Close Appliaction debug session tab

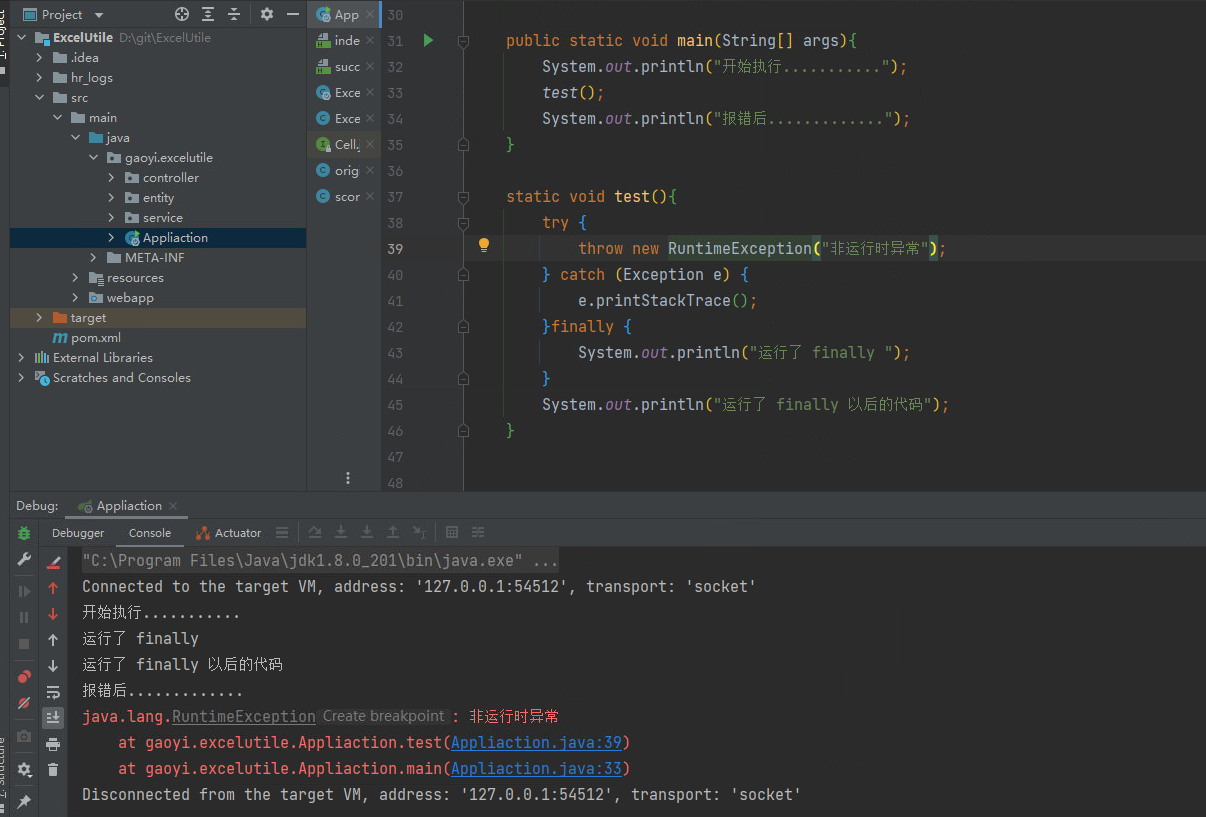tap(172, 506)
